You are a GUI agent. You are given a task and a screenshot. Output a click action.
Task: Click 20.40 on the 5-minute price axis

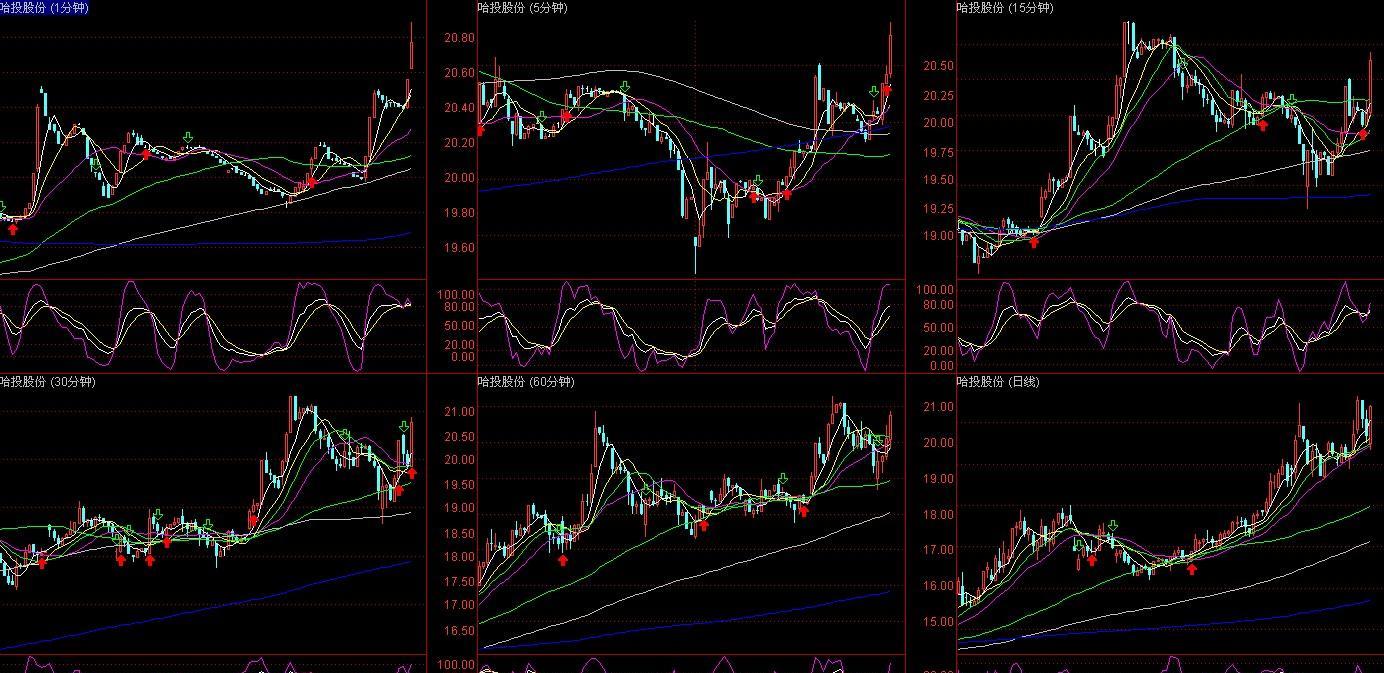459,108
